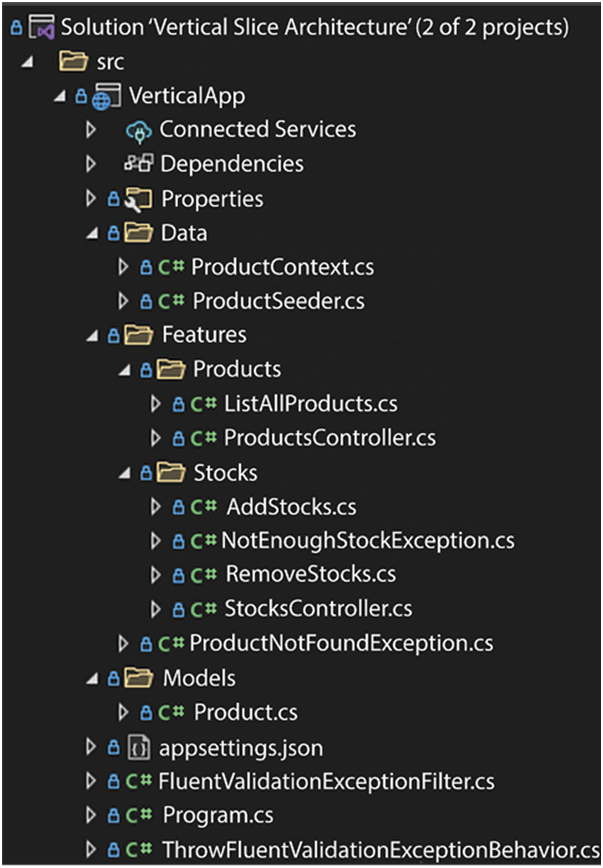The height and width of the screenshot is (868, 603).
Task: Click the Properties wrench folder icon
Action: [x=138, y=199]
